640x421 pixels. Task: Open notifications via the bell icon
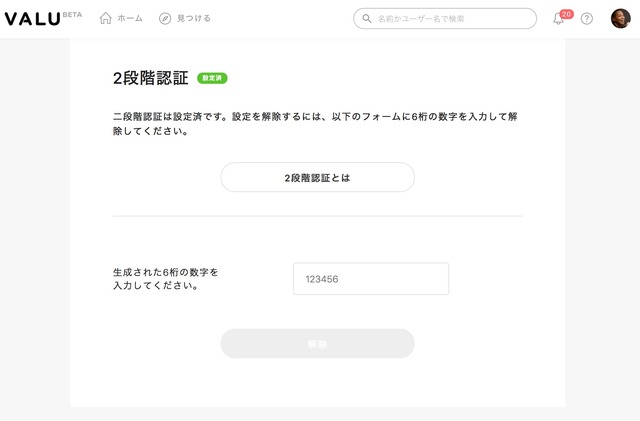coord(558,19)
